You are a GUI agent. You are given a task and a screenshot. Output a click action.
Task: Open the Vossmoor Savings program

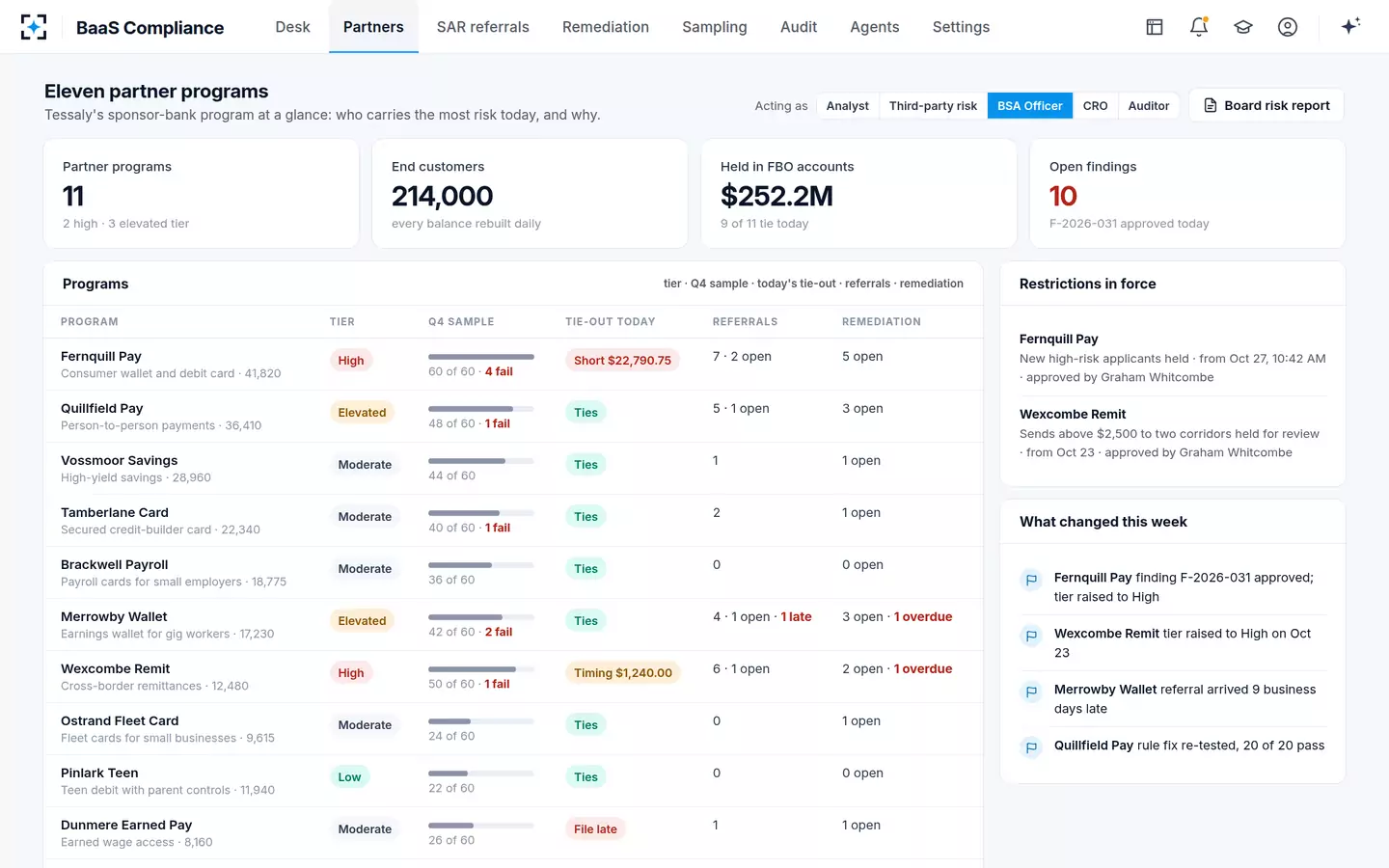[x=513, y=469]
